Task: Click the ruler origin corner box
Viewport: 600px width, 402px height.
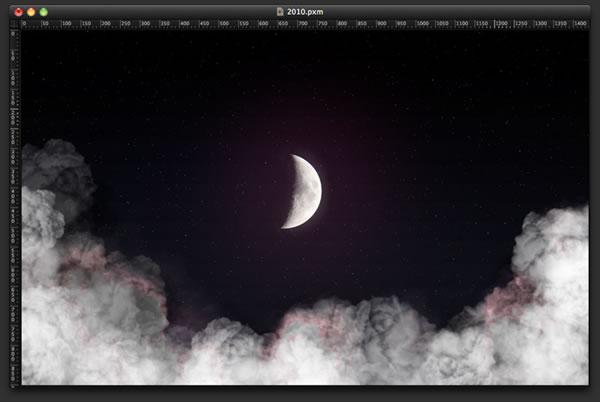Action: click(x=15, y=24)
